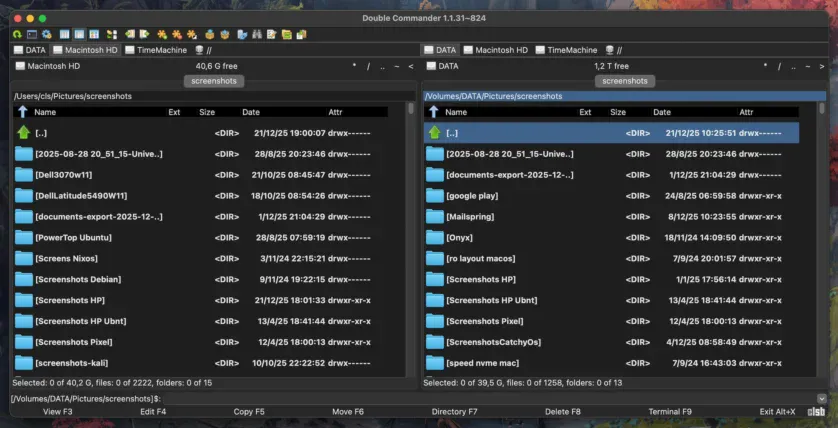Click the up-arrow icon in left panel header
The image size is (838, 428).
point(22,112)
